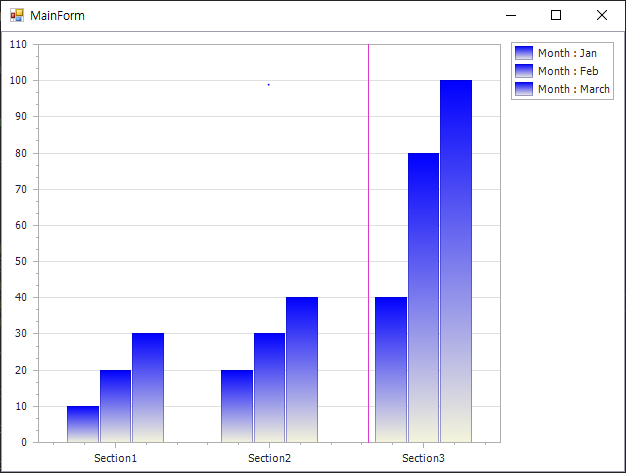Click the Section3 axis label
This screenshot has height=473, width=626.
click(423, 458)
